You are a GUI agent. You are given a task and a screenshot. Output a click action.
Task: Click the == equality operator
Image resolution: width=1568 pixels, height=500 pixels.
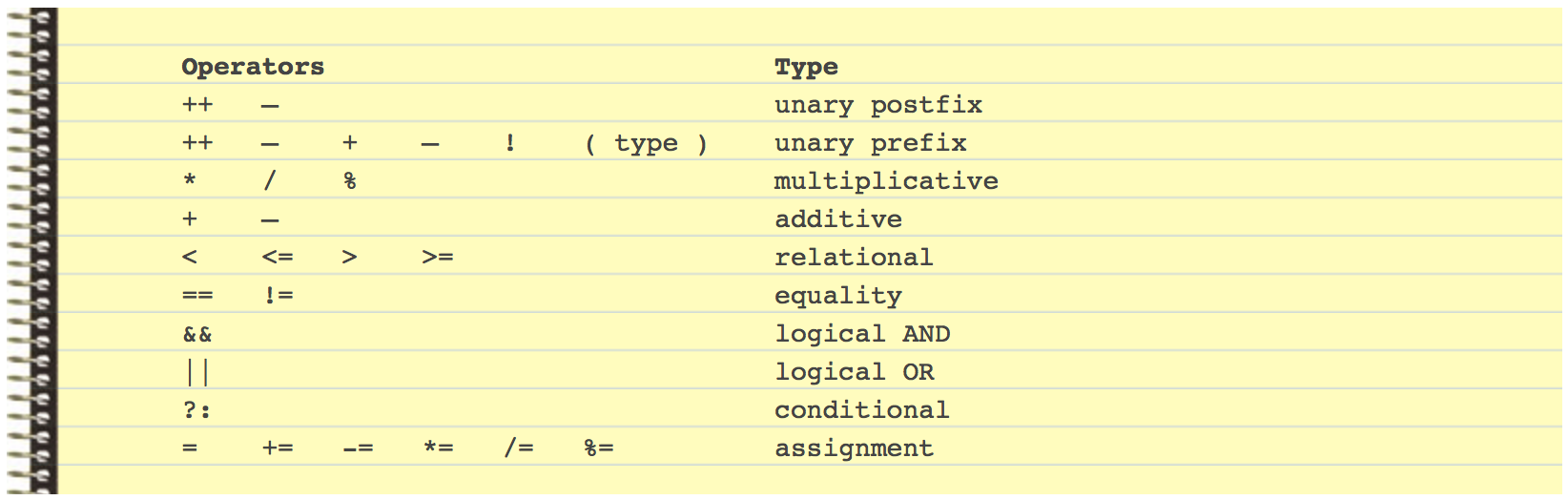point(197,296)
